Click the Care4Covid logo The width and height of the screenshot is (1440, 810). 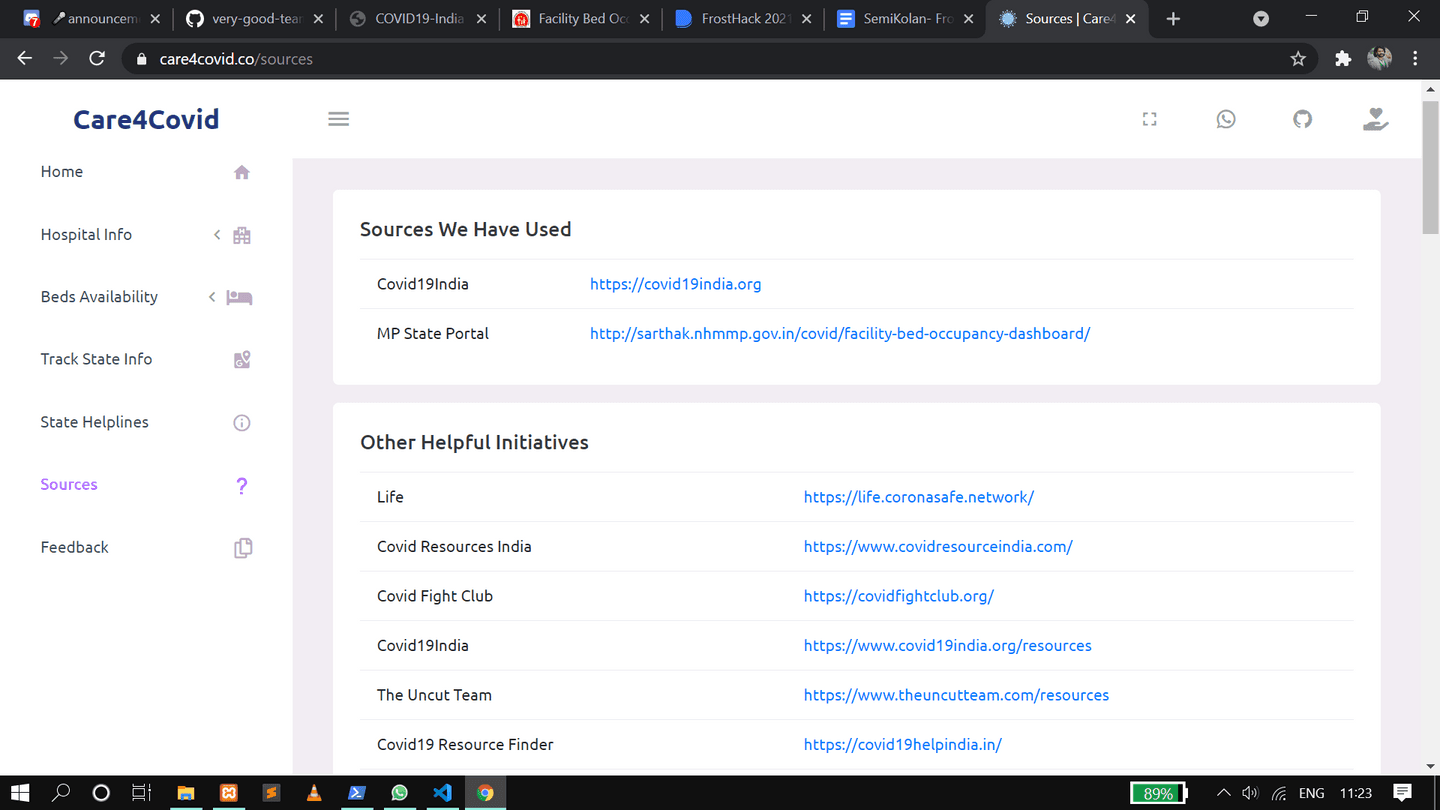point(146,119)
